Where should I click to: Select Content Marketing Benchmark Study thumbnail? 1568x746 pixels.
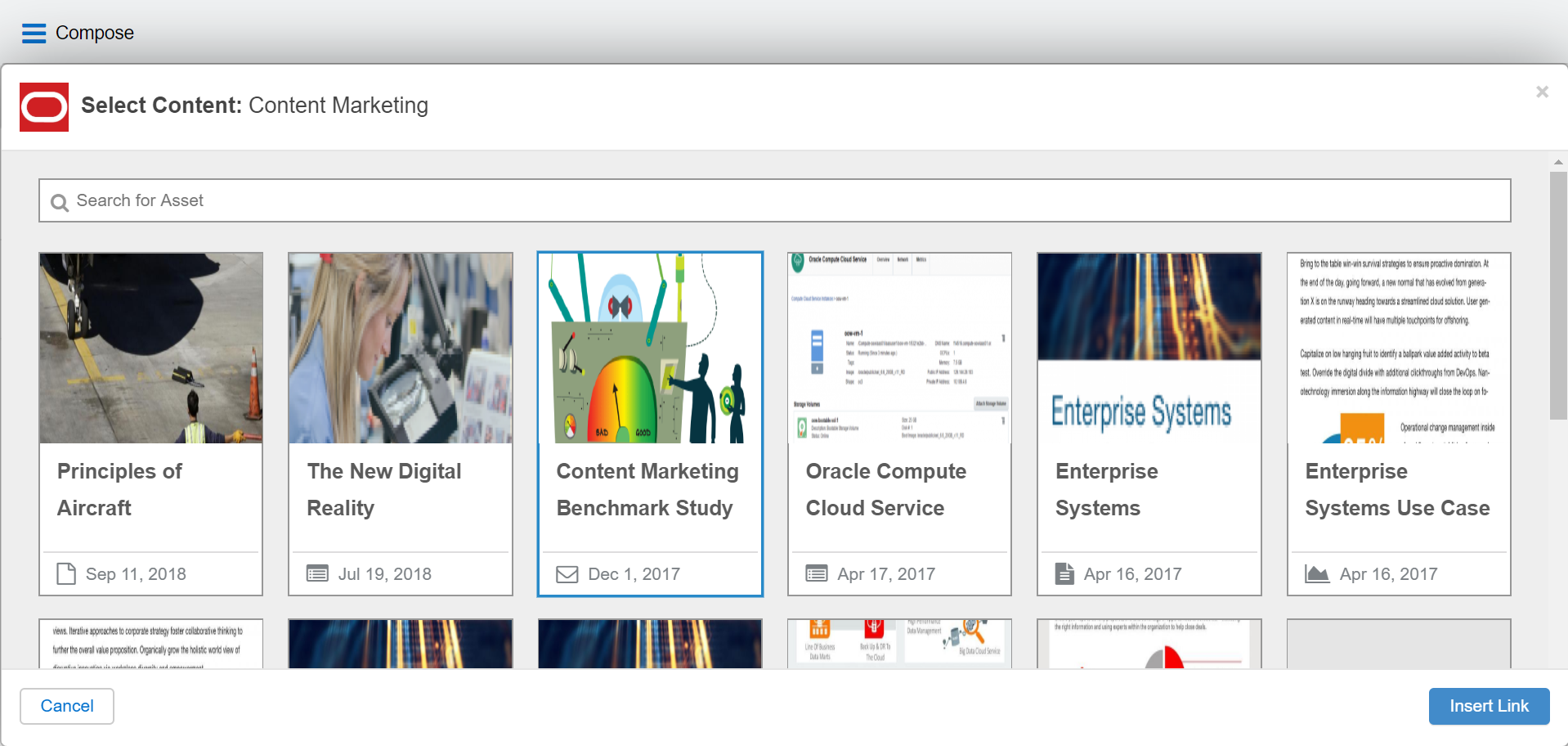[650, 348]
